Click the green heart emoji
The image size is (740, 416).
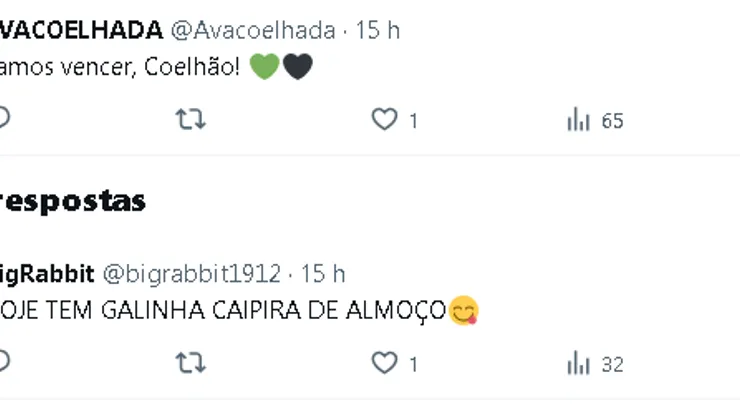click(265, 67)
